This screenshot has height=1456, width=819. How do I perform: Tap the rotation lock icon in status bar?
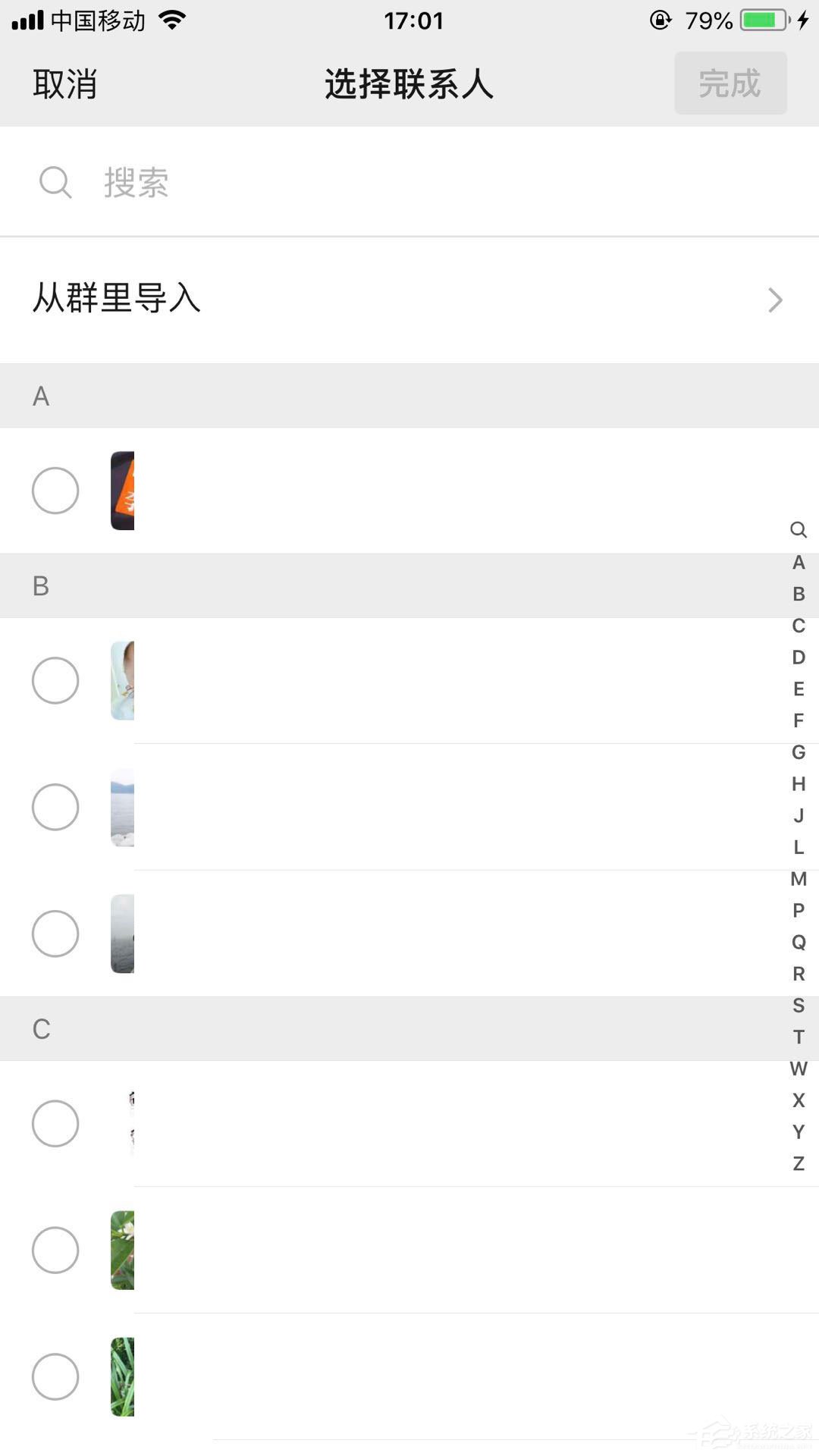661,20
